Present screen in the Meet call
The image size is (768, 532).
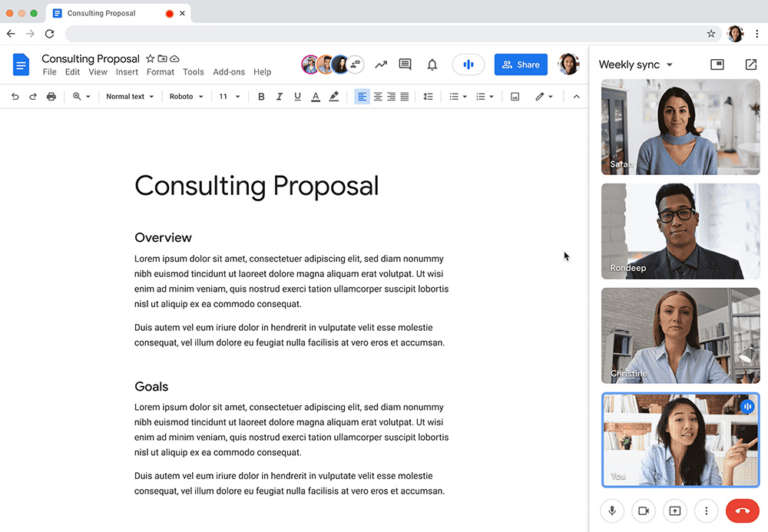click(675, 511)
